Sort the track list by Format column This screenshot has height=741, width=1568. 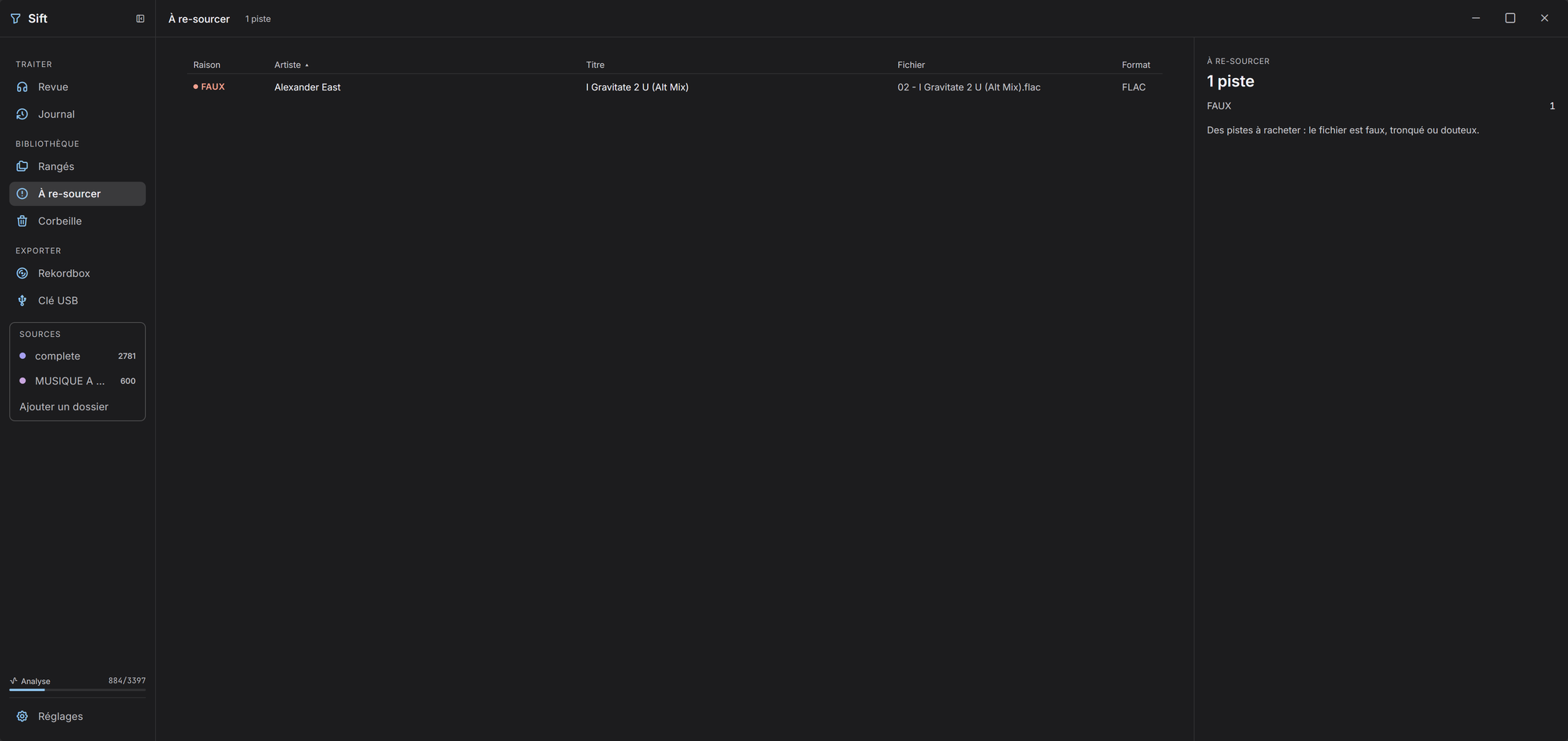(x=1136, y=65)
